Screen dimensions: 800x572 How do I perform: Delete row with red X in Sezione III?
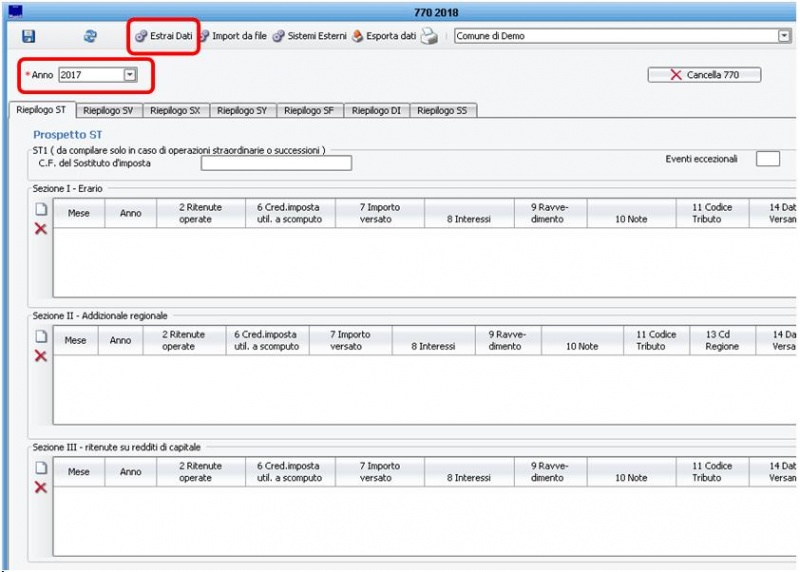coord(41,487)
